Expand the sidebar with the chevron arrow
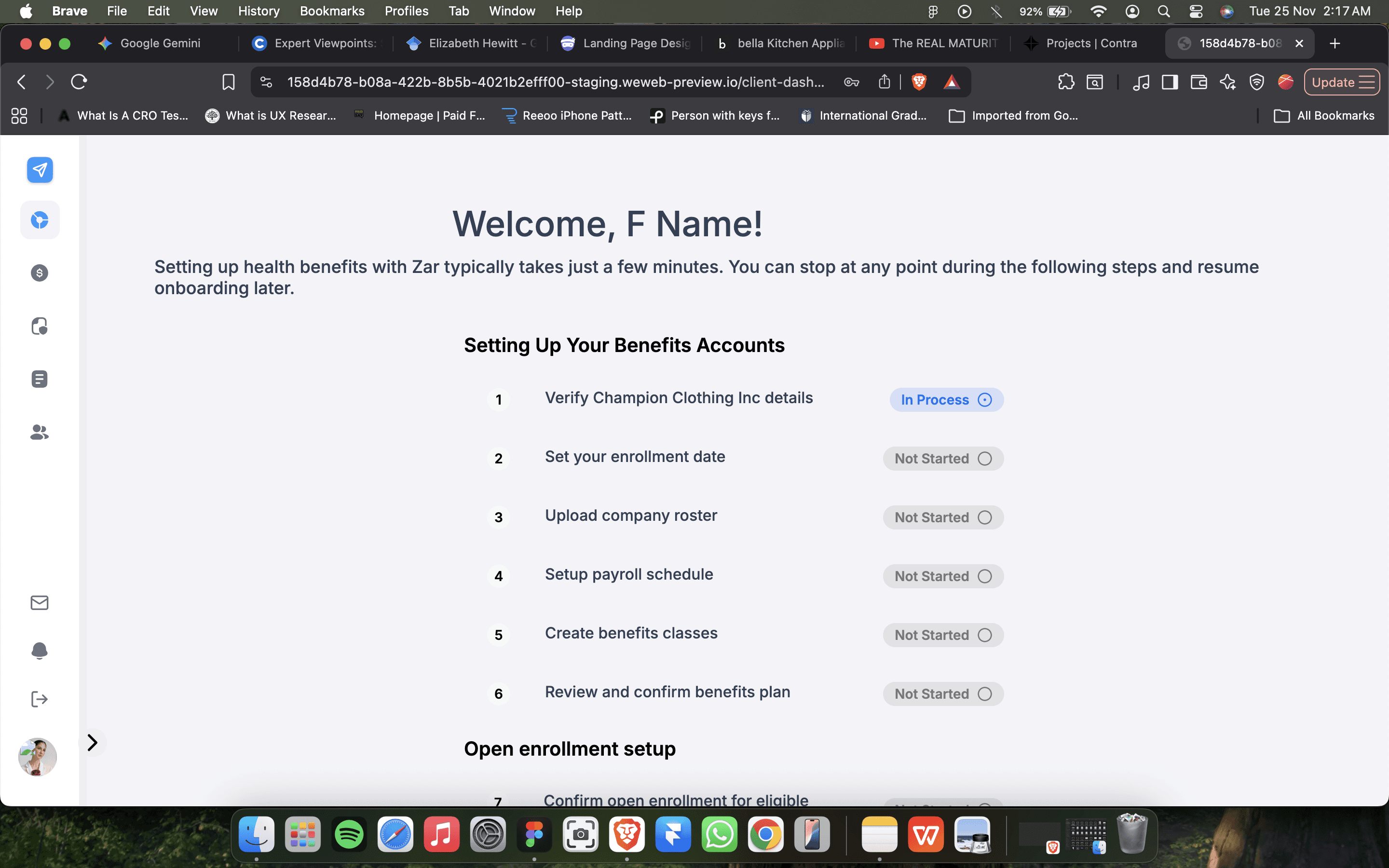This screenshot has height=868, width=1389. (93, 742)
